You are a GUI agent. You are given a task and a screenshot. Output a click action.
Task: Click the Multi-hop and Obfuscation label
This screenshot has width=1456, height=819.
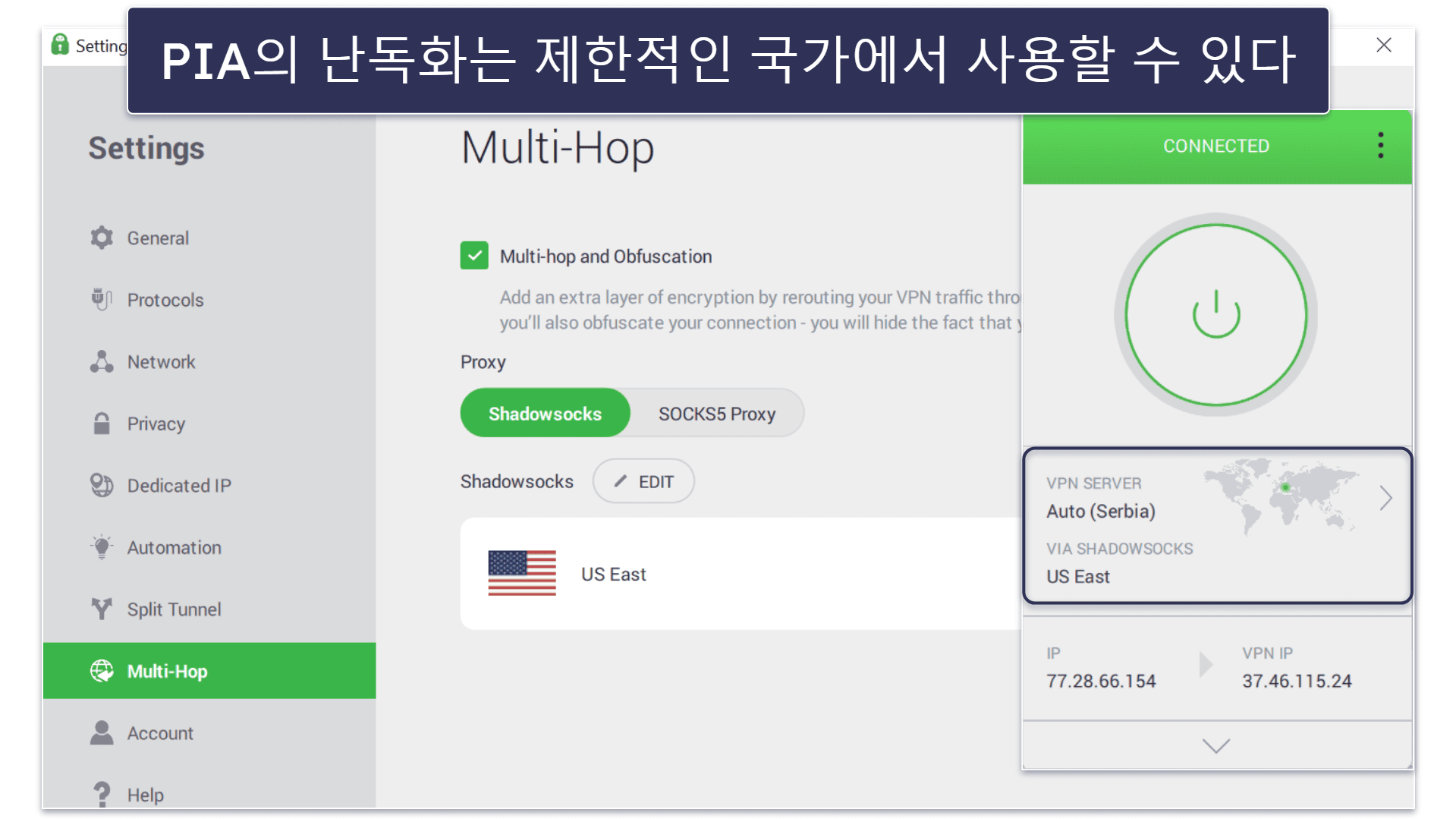pos(605,257)
